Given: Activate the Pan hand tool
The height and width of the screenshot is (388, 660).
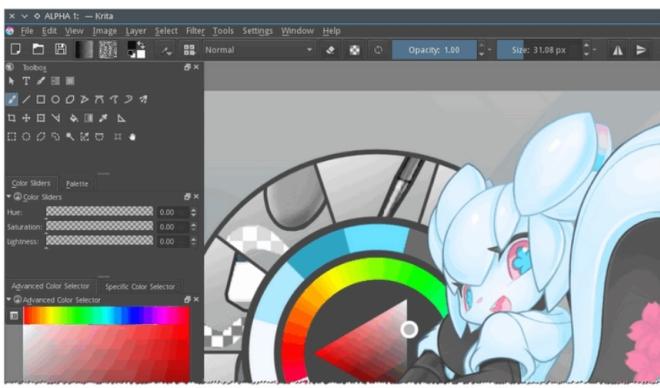Looking at the screenshot, I should pyautogui.click(x=132, y=137).
